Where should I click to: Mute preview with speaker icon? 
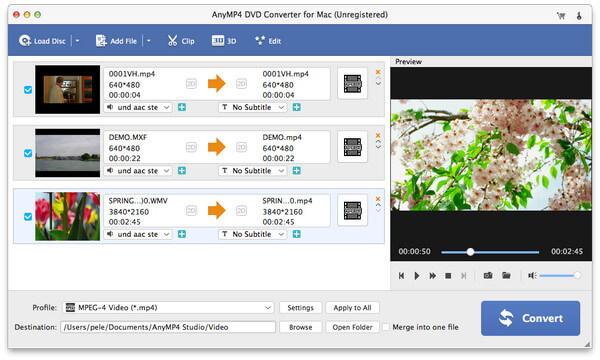coord(532,275)
